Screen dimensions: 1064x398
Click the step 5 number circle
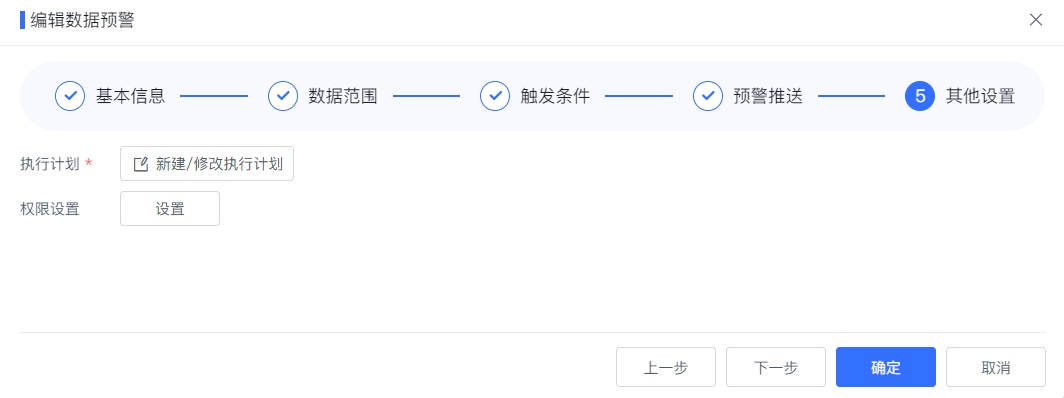coord(920,96)
